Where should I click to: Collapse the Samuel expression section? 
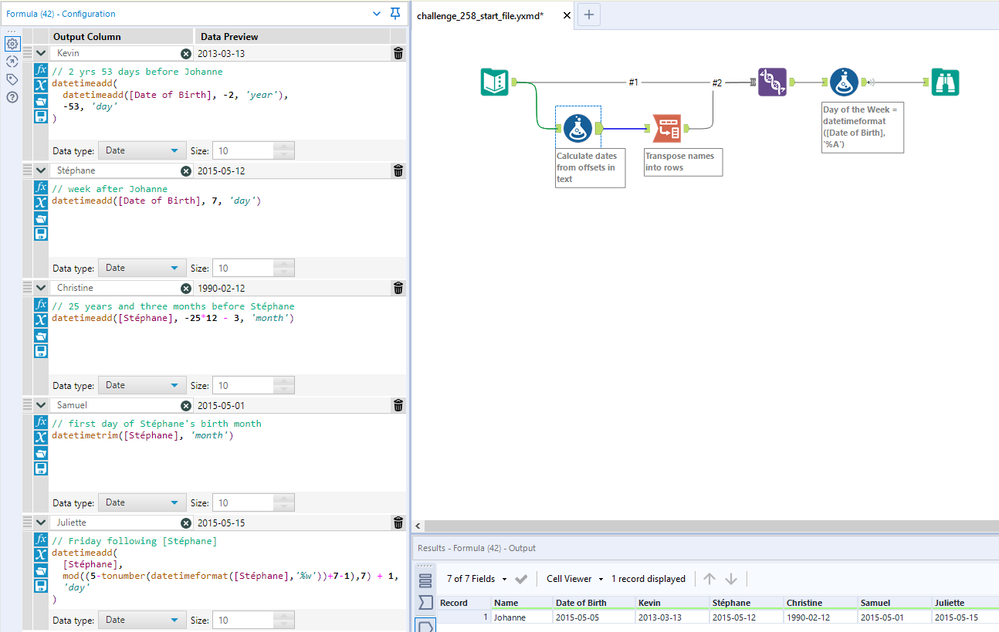point(41,405)
